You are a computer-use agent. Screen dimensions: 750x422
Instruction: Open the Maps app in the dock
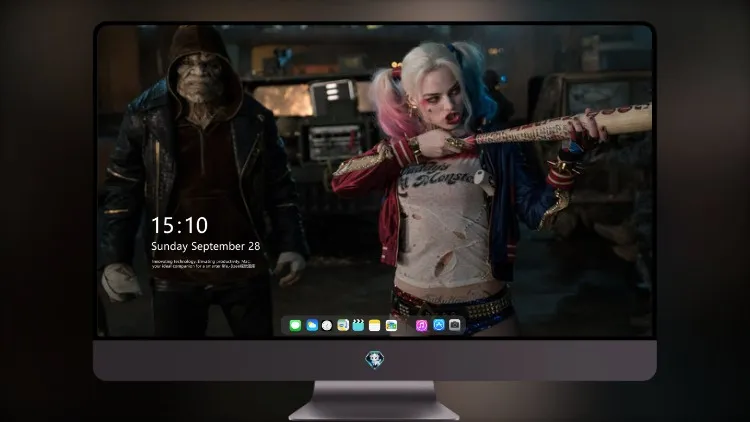tap(343, 326)
